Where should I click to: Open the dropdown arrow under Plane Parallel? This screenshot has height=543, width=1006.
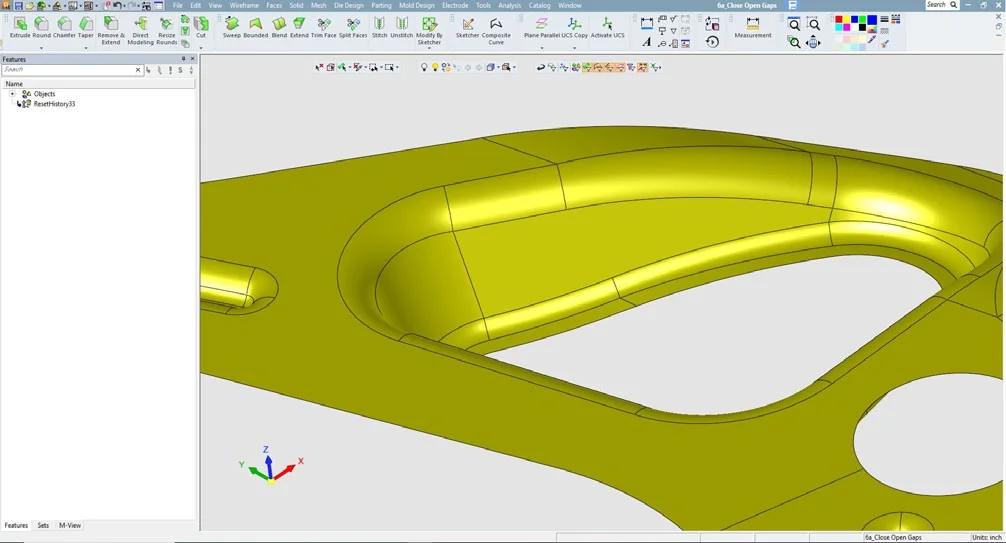pyautogui.click(x=541, y=48)
